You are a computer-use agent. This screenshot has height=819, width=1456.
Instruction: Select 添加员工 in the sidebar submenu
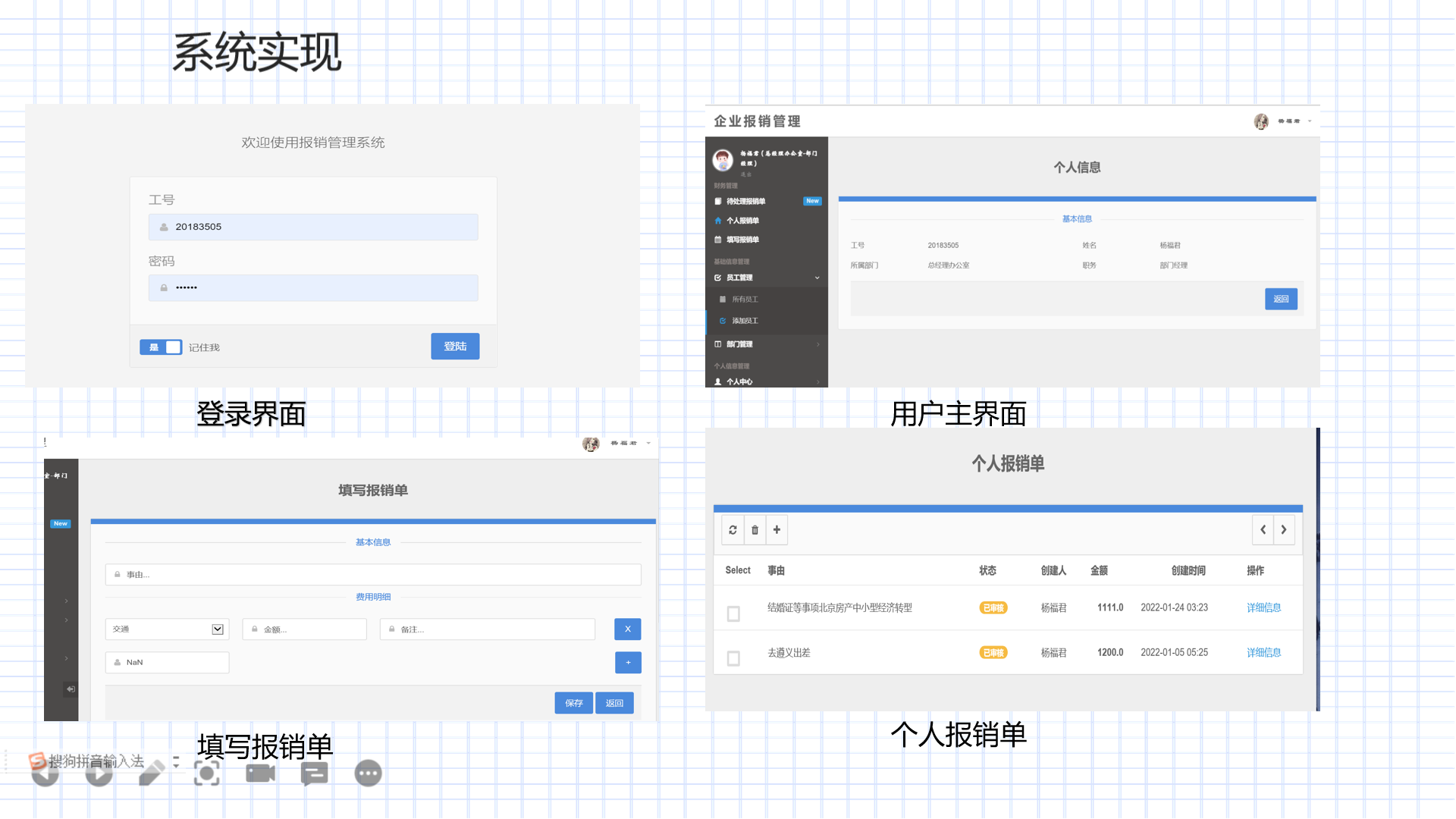(745, 321)
